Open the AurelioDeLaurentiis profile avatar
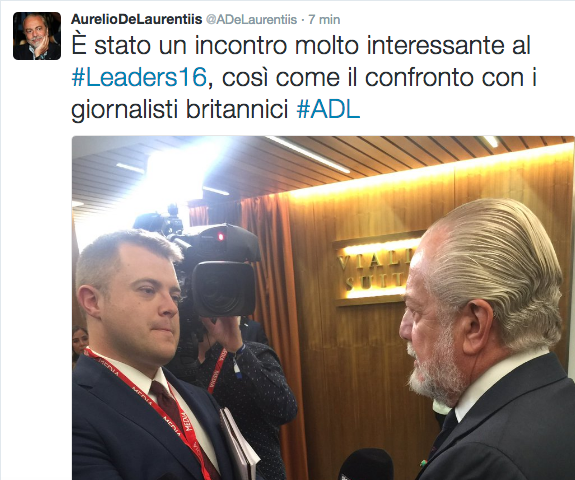 pyautogui.click(x=37, y=36)
